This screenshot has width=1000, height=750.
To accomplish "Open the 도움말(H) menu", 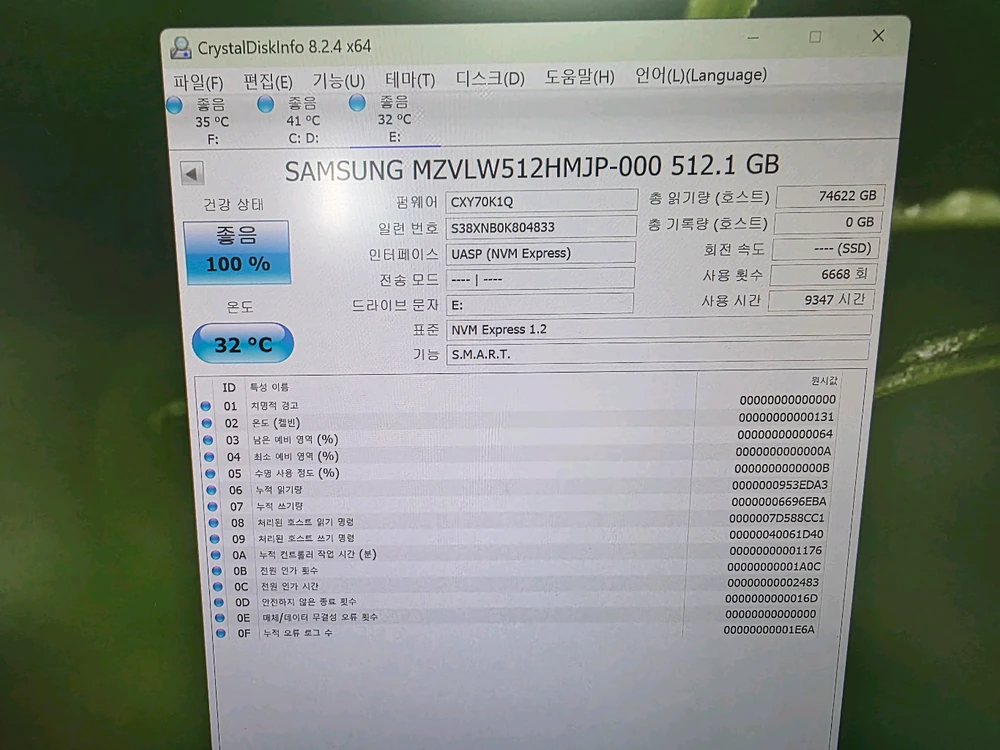I will (579, 77).
